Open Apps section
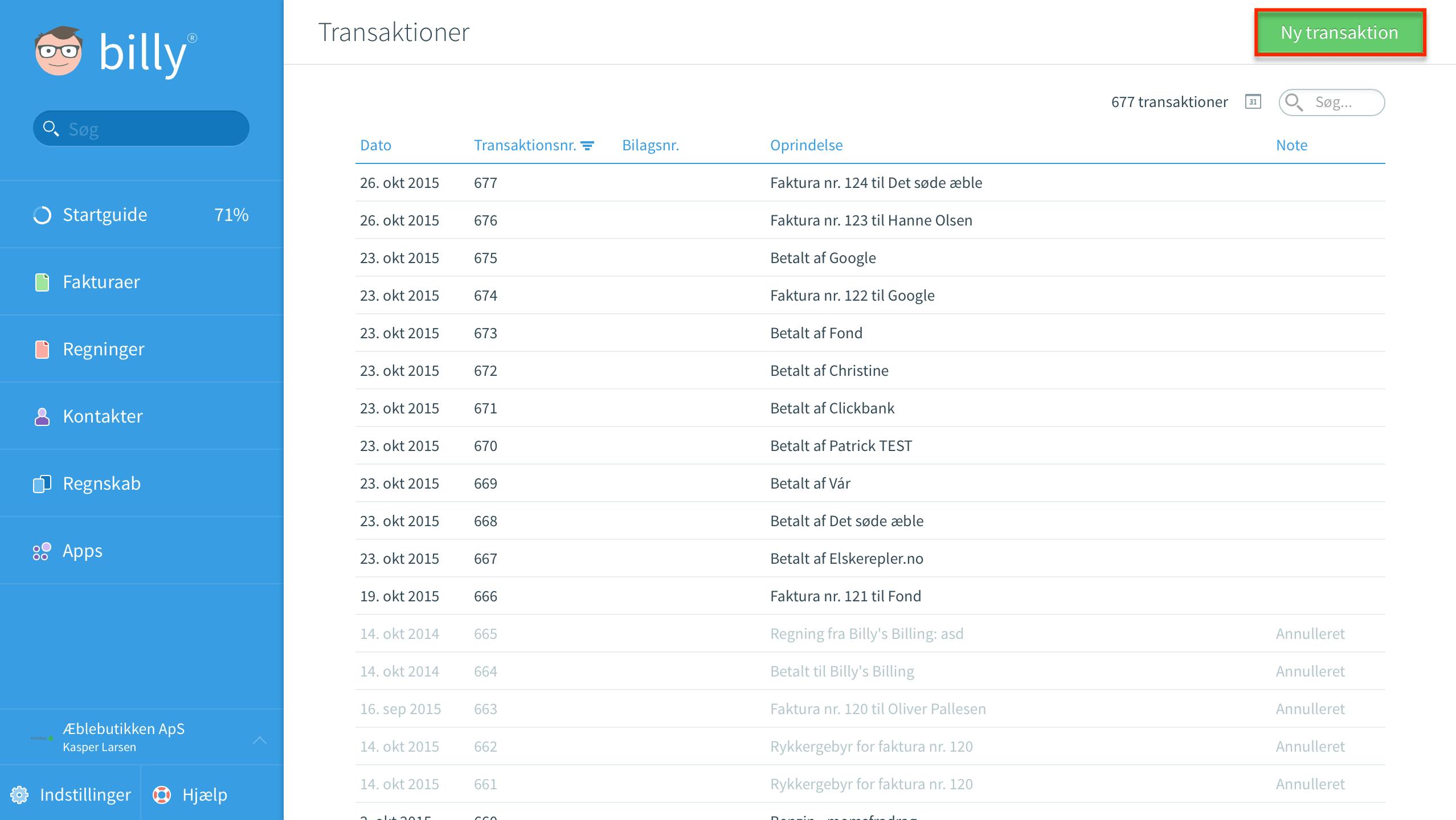The width and height of the screenshot is (1456, 820). coord(142,551)
